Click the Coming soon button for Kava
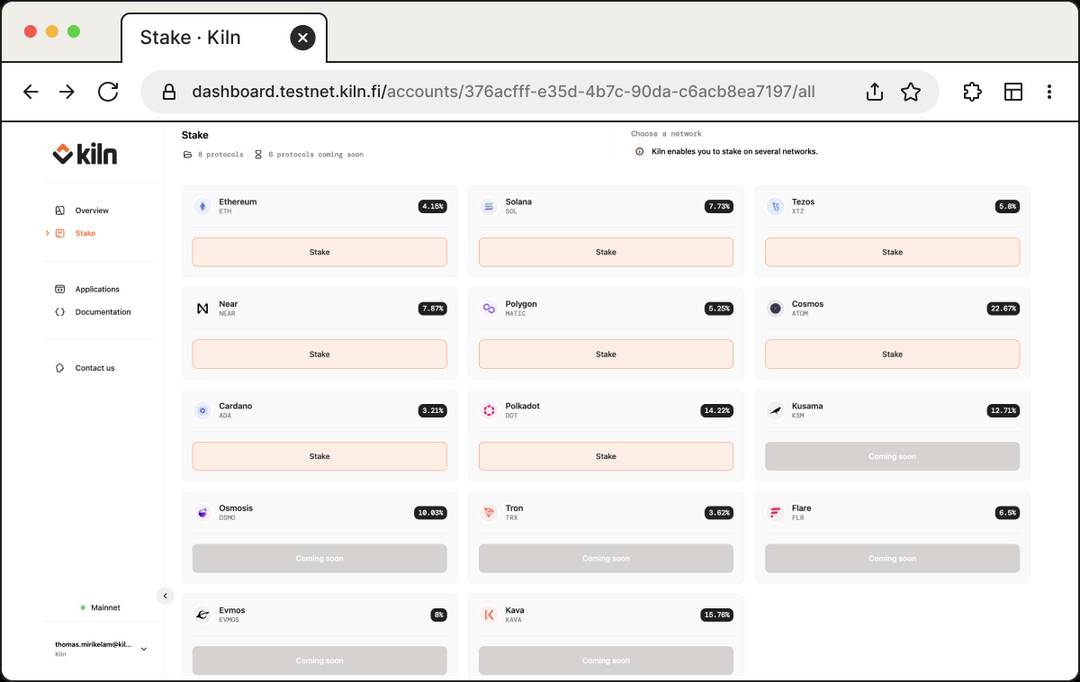Screen dimensions: 1080x682 tap(606, 660)
